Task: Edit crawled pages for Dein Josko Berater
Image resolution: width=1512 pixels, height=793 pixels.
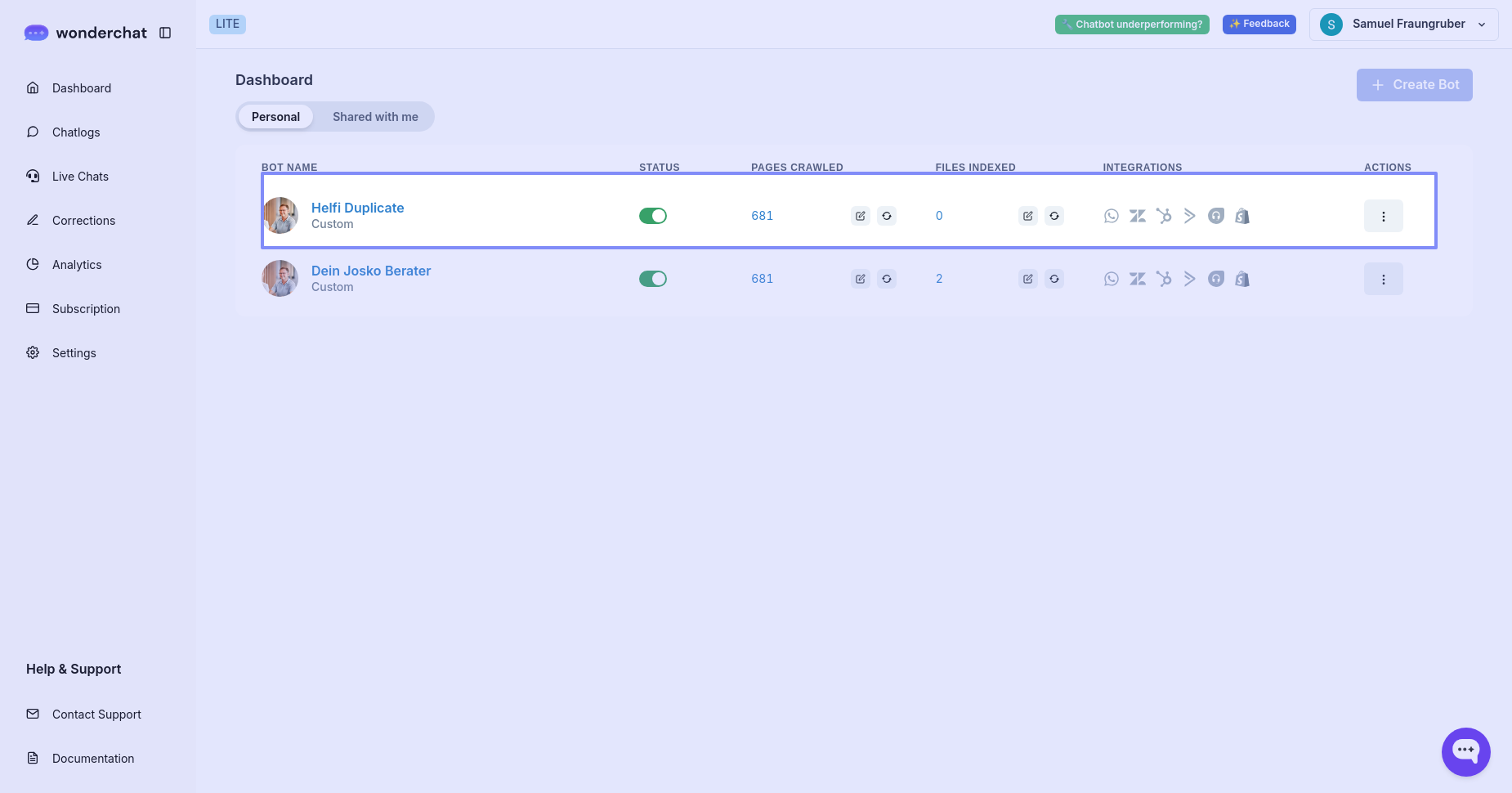Action: pyautogui.click(x=860, y=279)
